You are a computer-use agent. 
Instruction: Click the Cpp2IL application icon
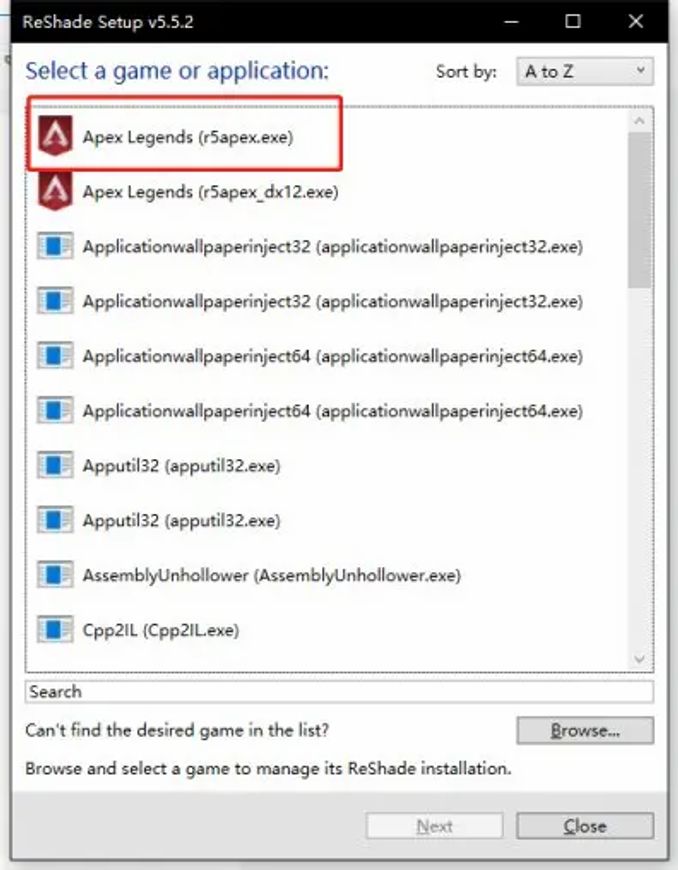55,630
